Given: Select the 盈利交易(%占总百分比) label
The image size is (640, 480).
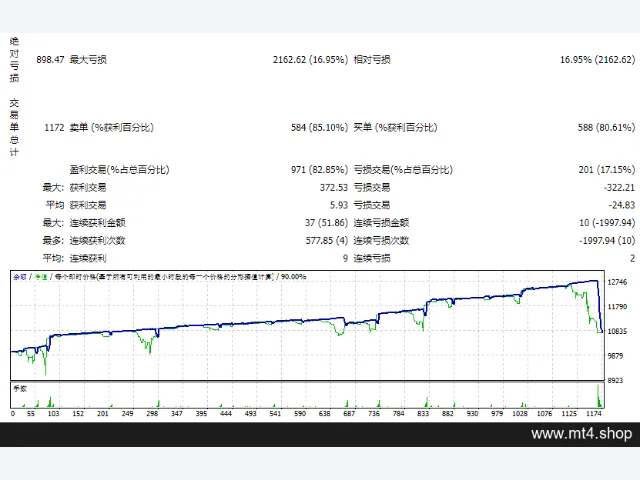Looking at the screenshot, I should pos(119,169).
